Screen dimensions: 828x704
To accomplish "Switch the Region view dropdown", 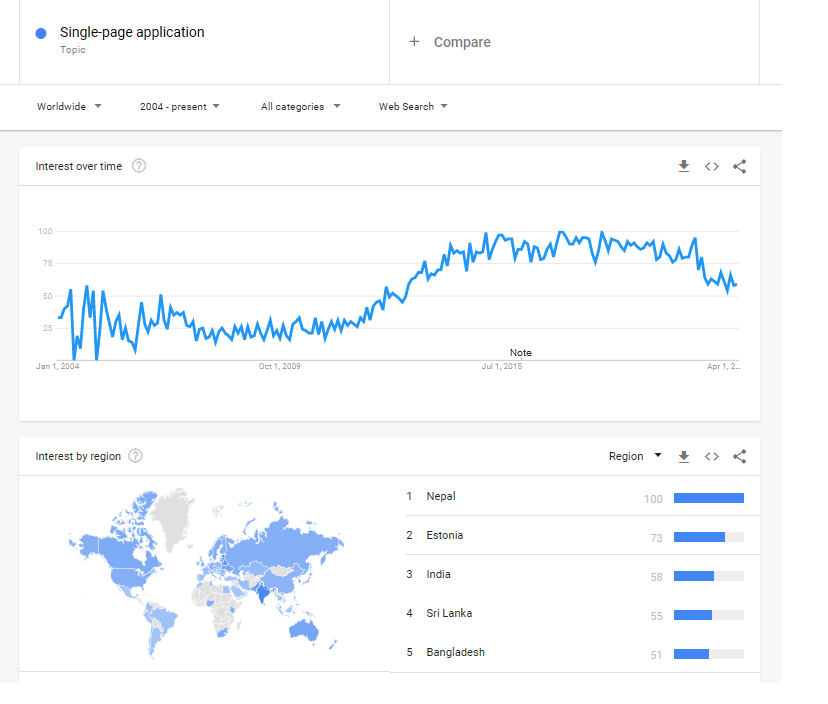I will coord(635,456).
